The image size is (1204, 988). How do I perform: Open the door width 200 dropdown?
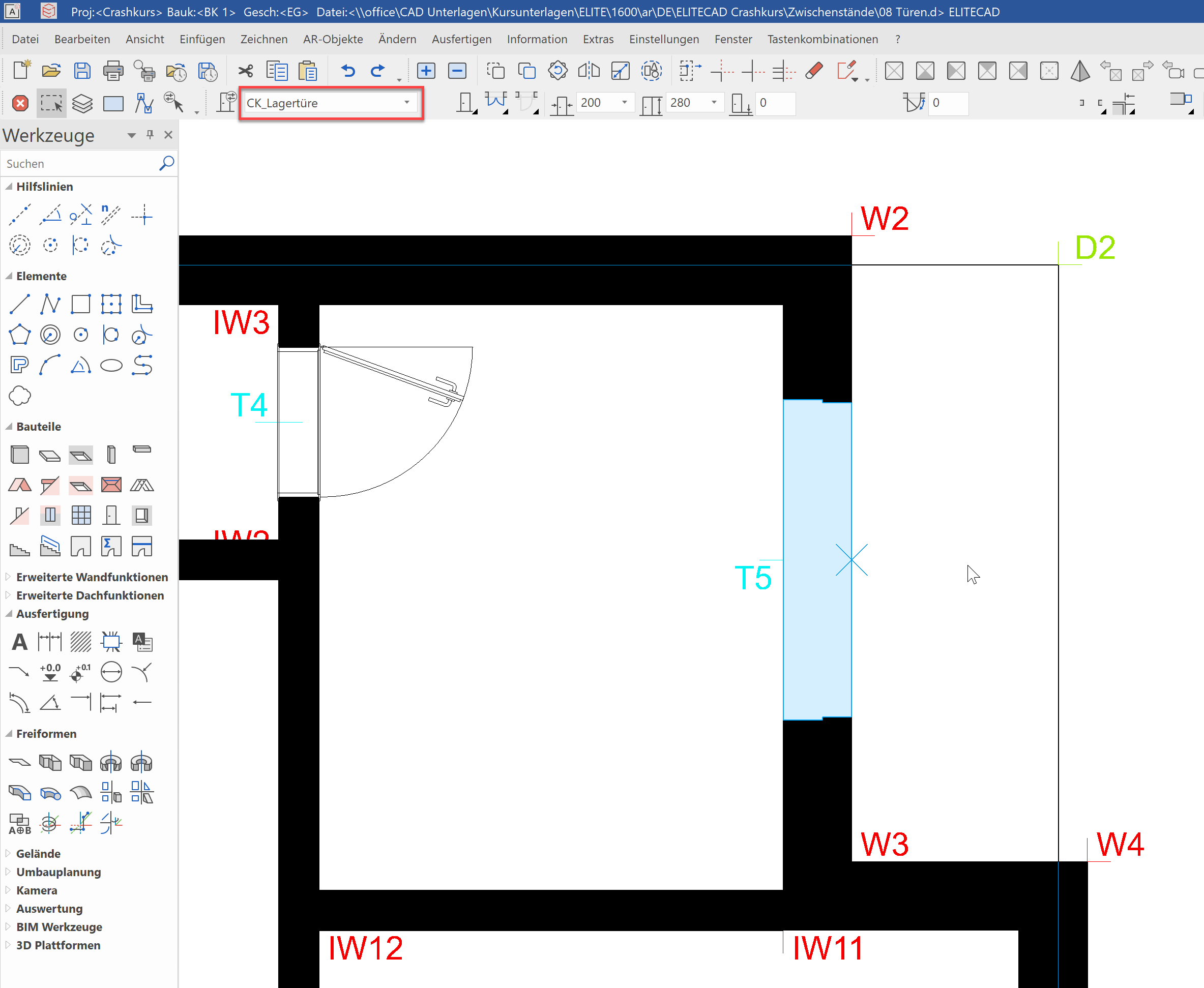tap(625, 102)
